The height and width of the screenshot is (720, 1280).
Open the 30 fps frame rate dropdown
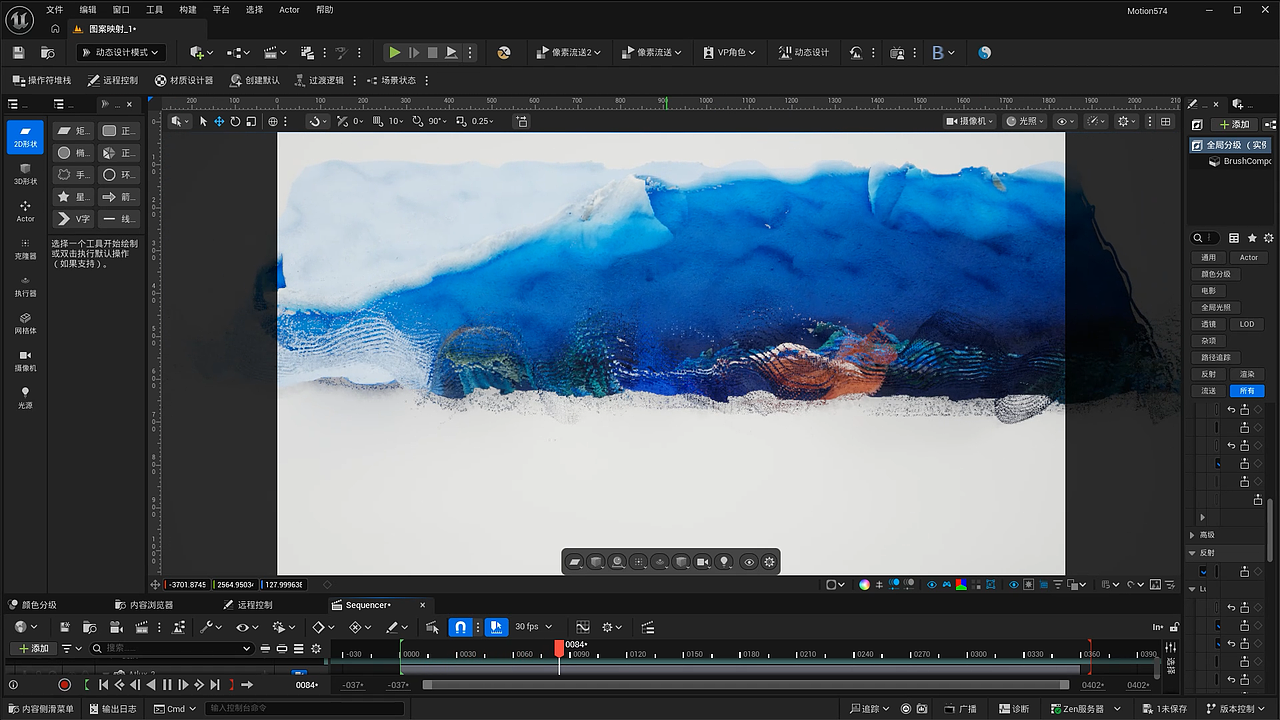click(533, 627)
